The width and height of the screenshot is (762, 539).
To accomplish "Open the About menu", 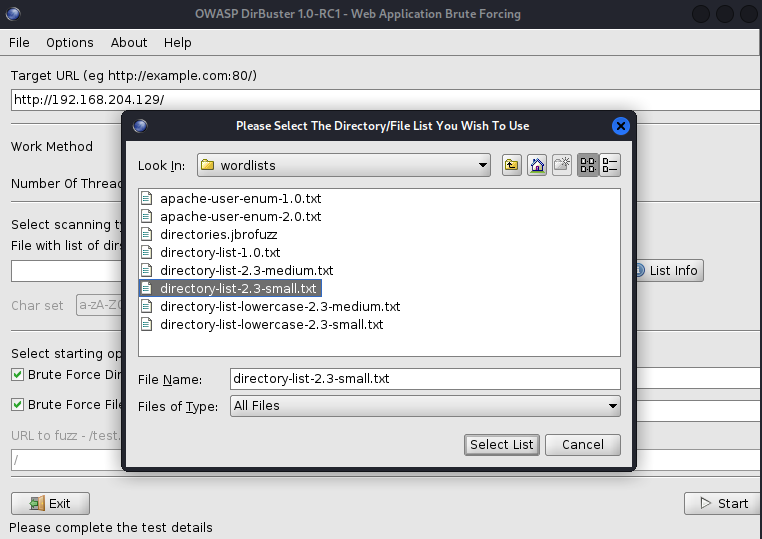I will (129, 43).
